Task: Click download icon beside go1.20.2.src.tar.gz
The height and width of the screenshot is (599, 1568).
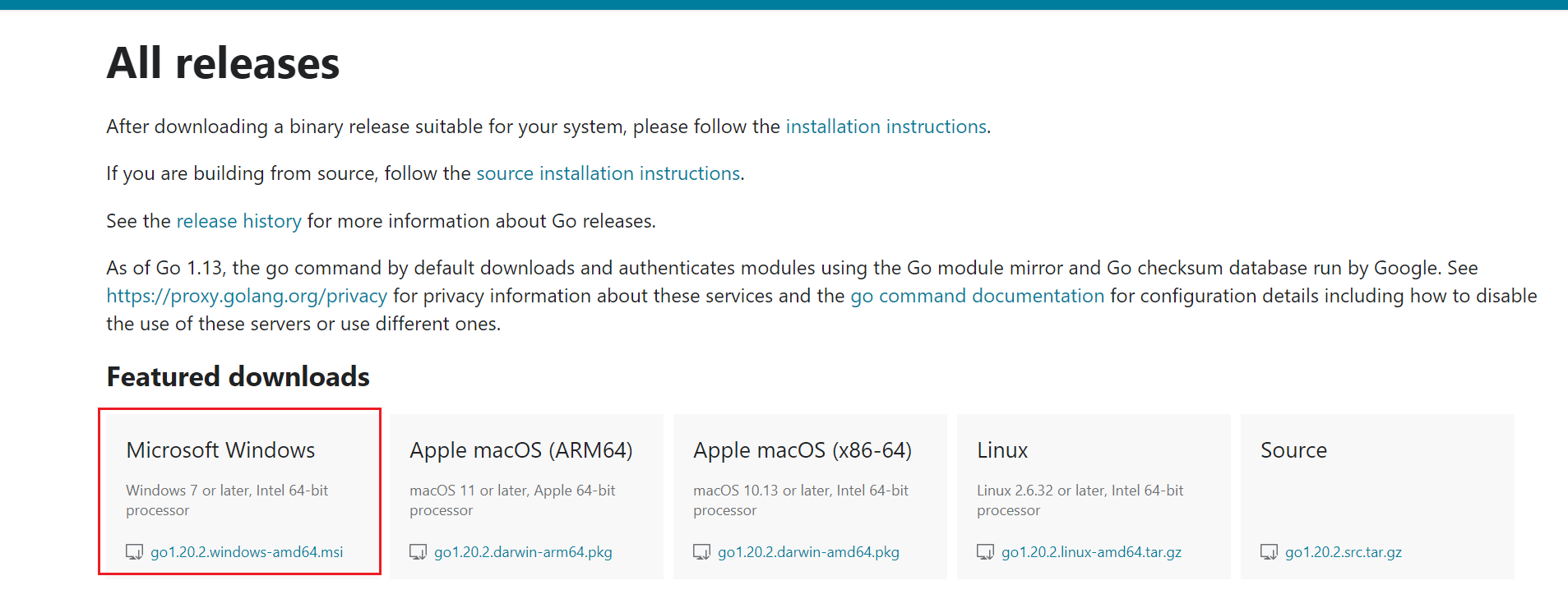Action: (x=1269, y=552)
